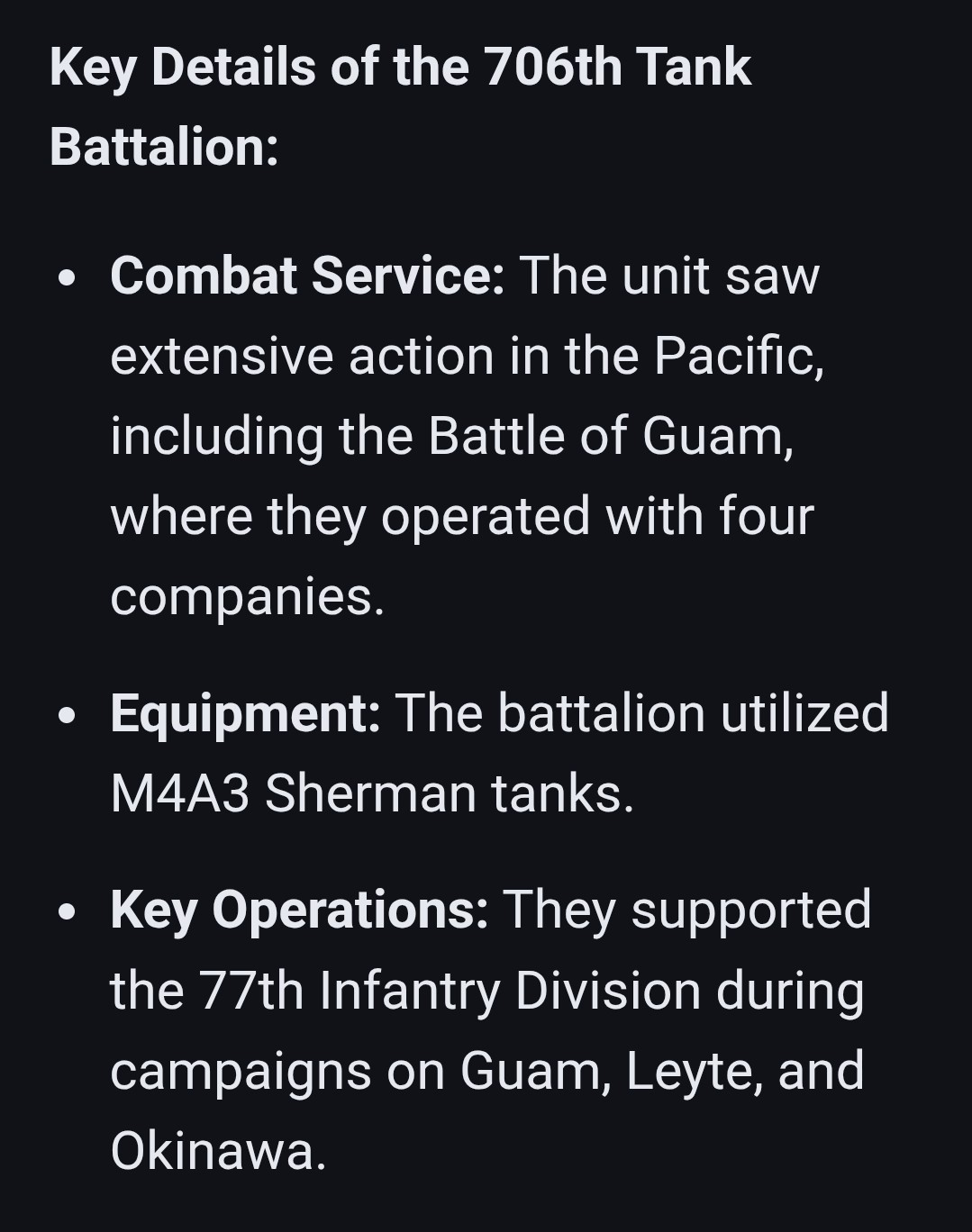Click the text "M4A3 Sherman tanks."
Screen dimensions: 972x1232
tap(372, 793)
